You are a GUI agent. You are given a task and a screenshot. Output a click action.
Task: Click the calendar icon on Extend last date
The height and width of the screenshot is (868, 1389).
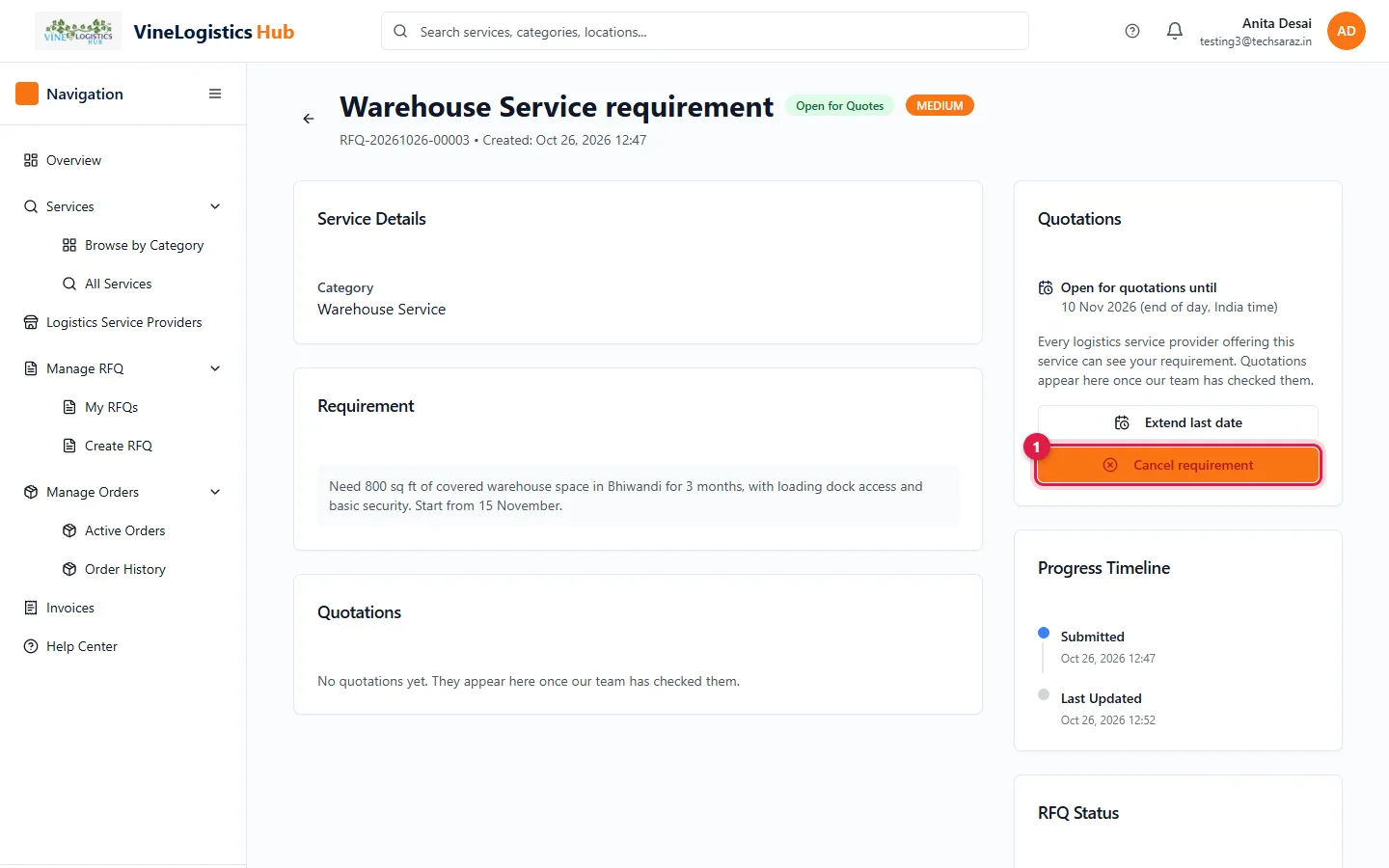coord(1122,422)
